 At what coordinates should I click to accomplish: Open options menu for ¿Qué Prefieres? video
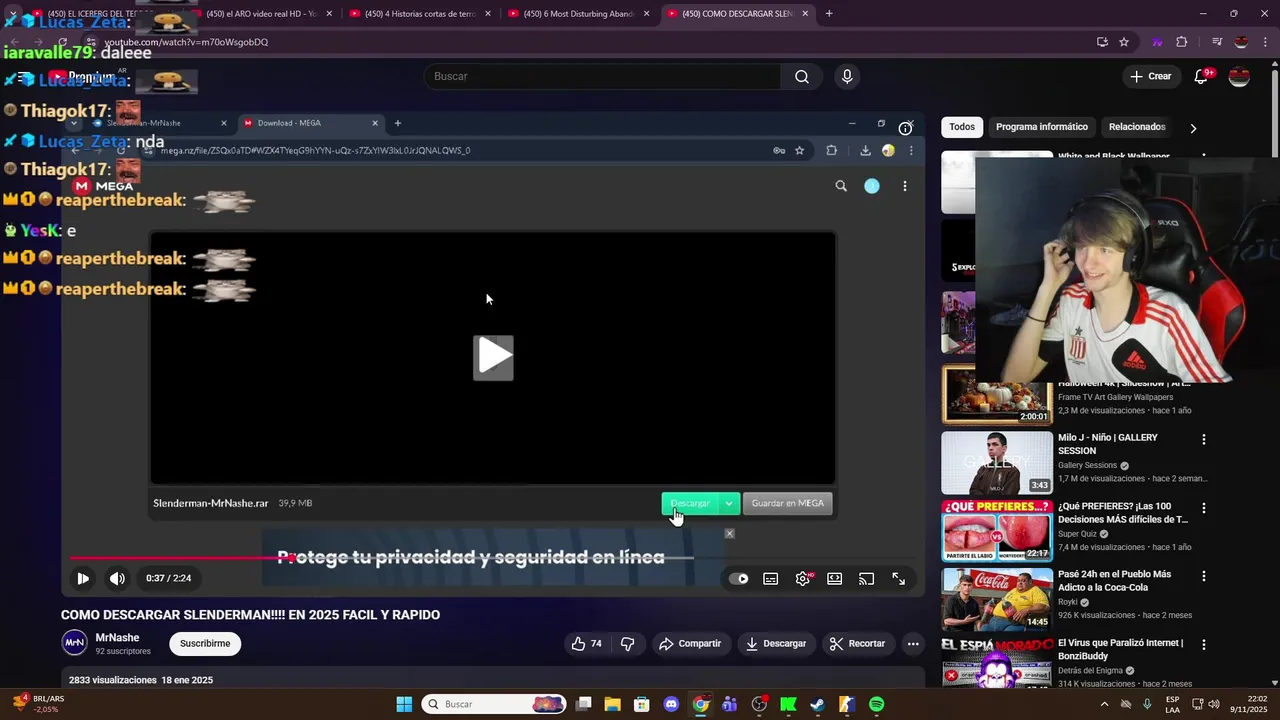click(1203, 508)
